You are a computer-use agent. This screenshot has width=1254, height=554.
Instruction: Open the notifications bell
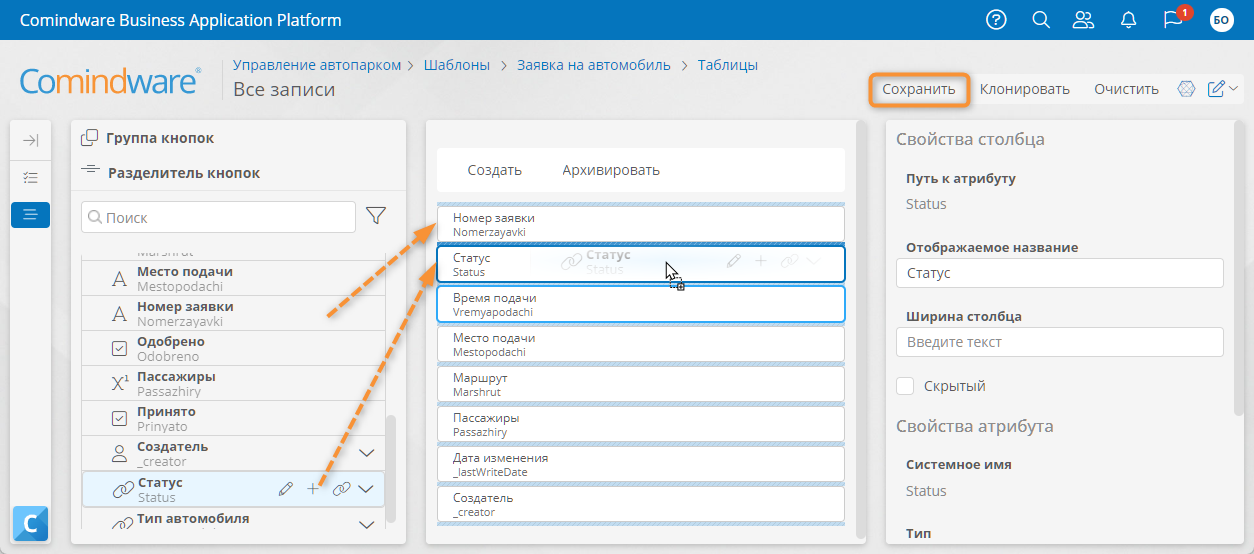[x=1128, y=20]
